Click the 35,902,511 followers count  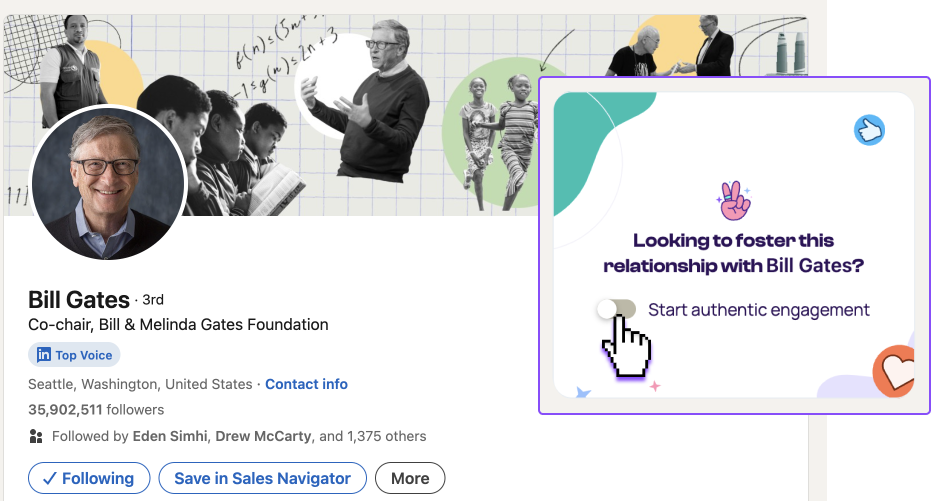(96, 409)
